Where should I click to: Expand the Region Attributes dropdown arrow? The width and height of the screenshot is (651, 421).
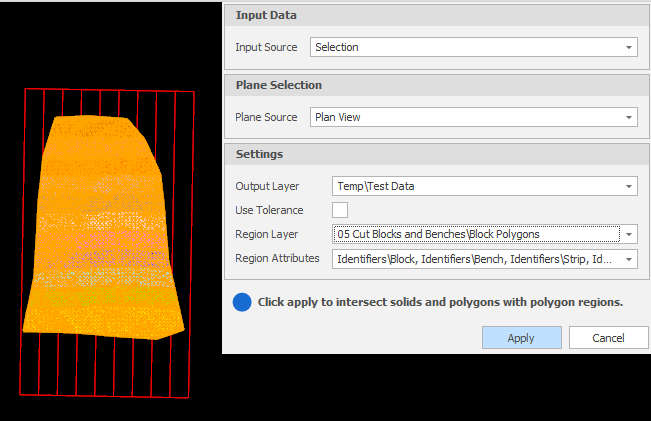pyautogui.click(x=629, y=259)
